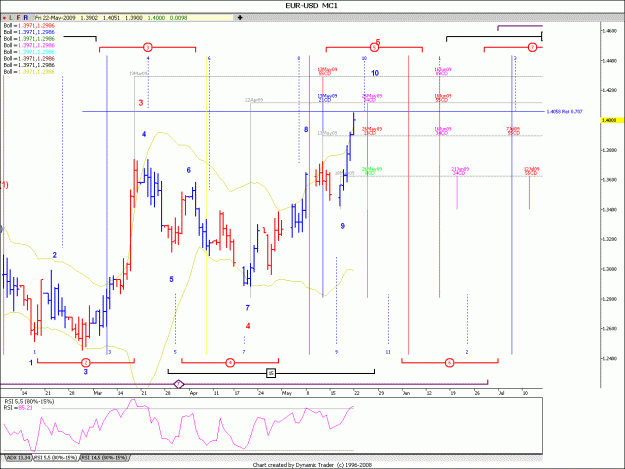This screenshot has width=625, height=469.
Task: Select the red cycle marker circled 3
Action: (x=147, y=47)
